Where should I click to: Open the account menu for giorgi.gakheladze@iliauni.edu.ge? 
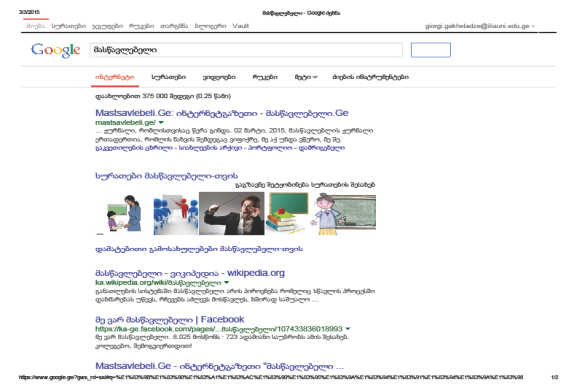[x=480, y=26]
